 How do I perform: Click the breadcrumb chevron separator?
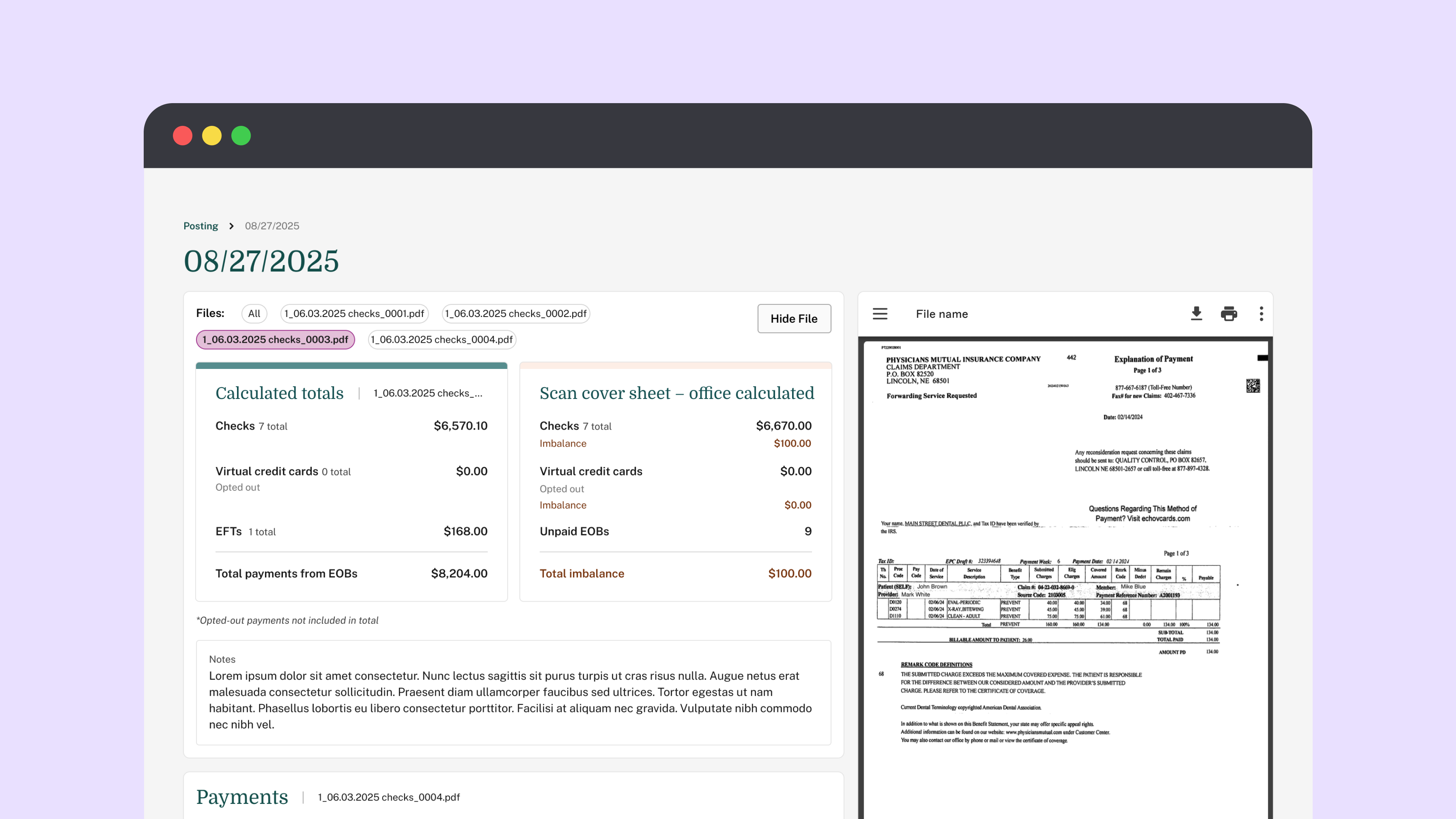click(x=231, y=226)
